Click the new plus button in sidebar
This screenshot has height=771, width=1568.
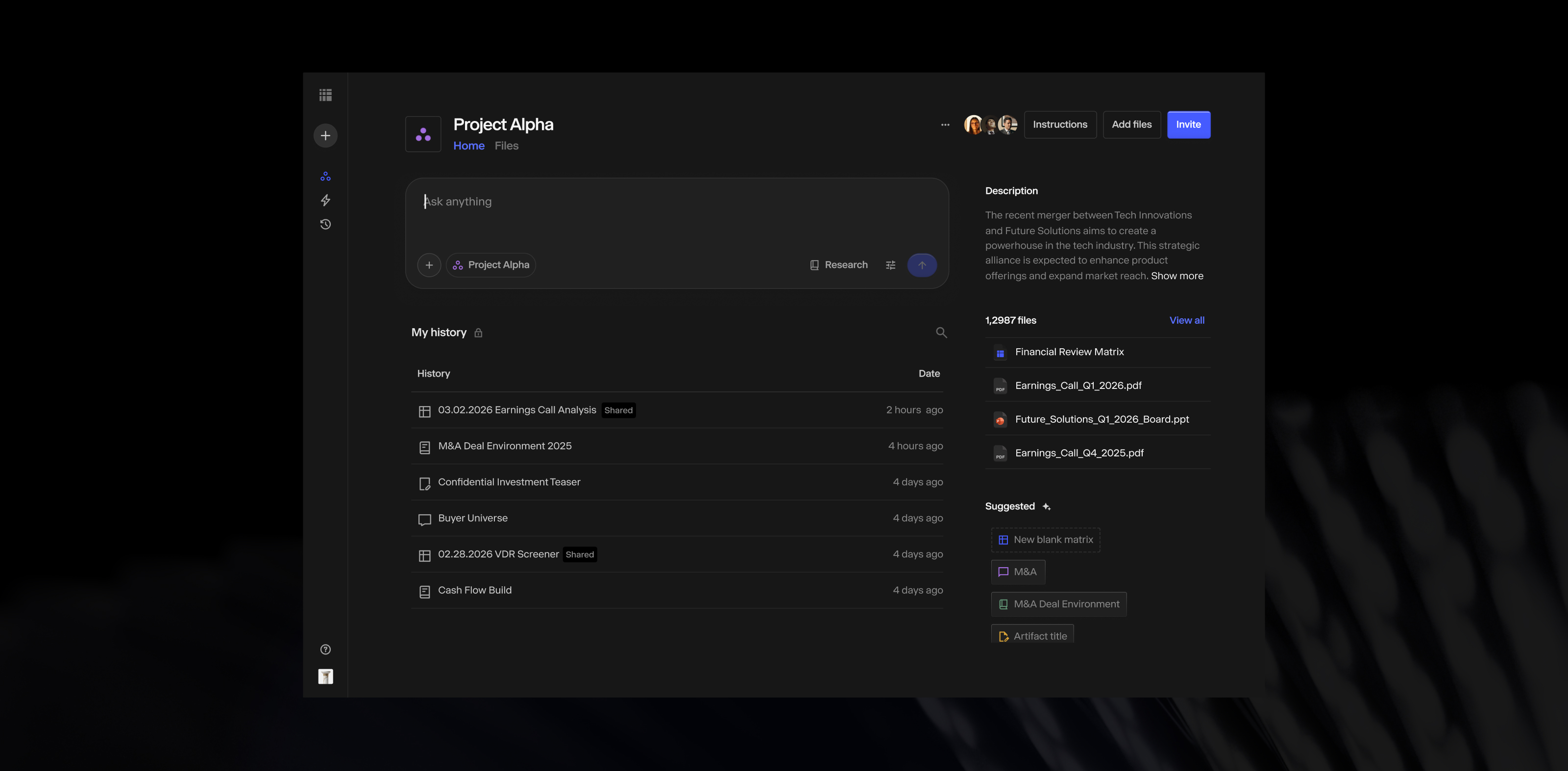click(325, 135)
